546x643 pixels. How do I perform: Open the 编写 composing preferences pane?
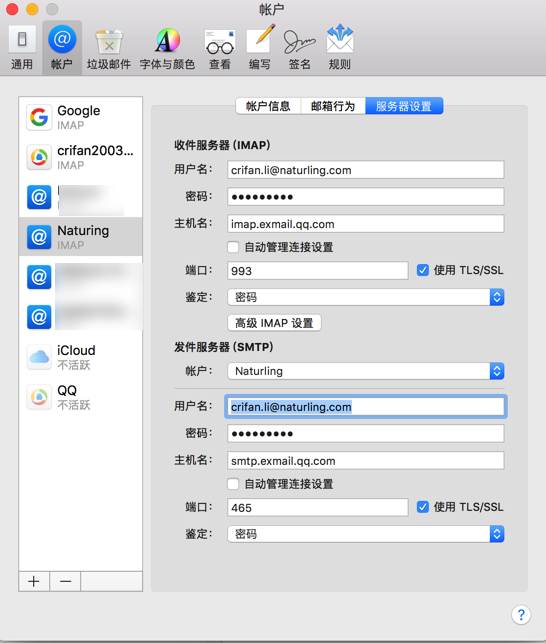pos(260,48)
